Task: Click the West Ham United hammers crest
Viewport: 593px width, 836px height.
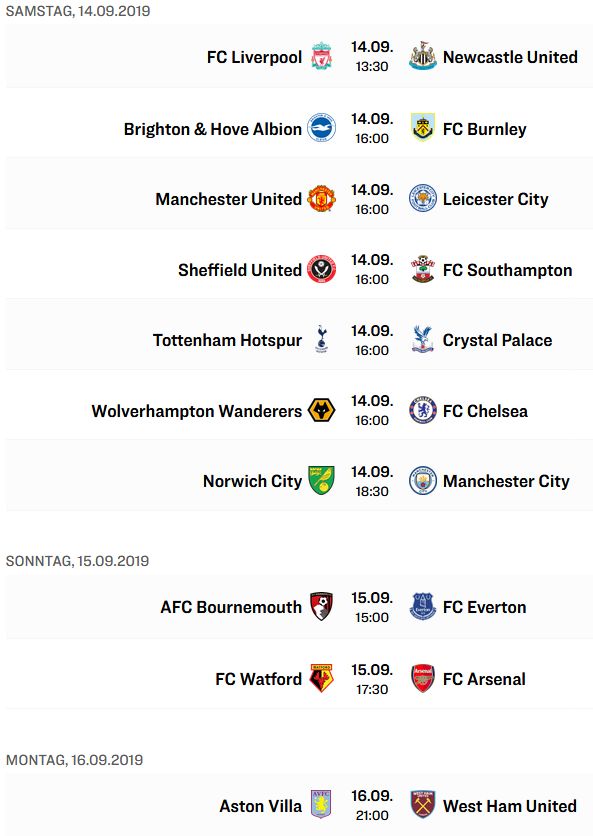Action: 422,805
